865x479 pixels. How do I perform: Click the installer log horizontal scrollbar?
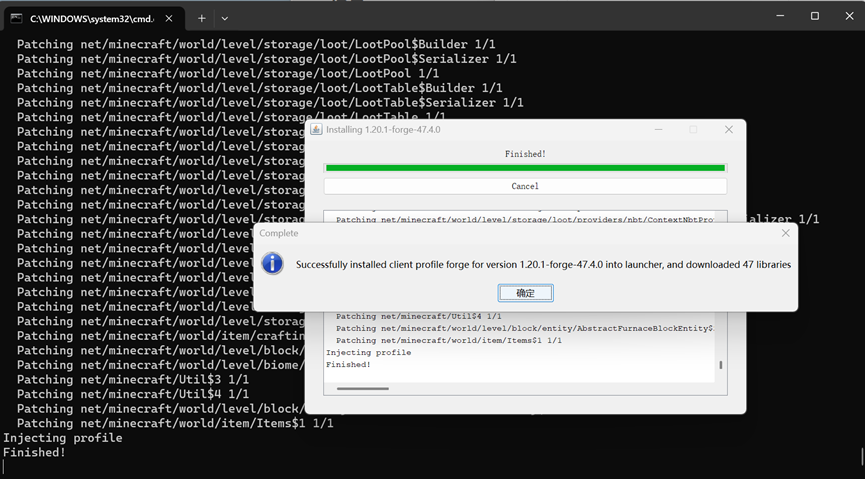pyautogui.click(x=362, y=388)
